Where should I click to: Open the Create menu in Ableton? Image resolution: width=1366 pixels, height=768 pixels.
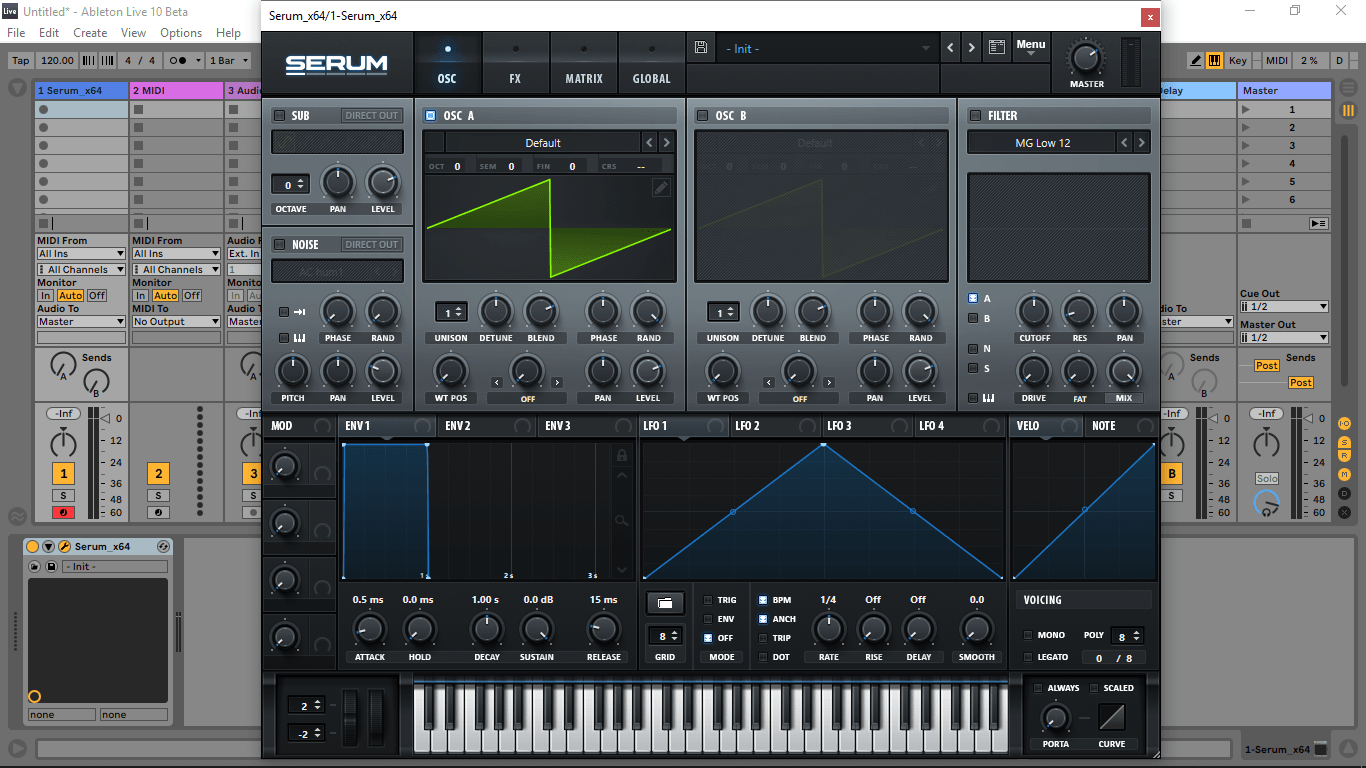90,33
